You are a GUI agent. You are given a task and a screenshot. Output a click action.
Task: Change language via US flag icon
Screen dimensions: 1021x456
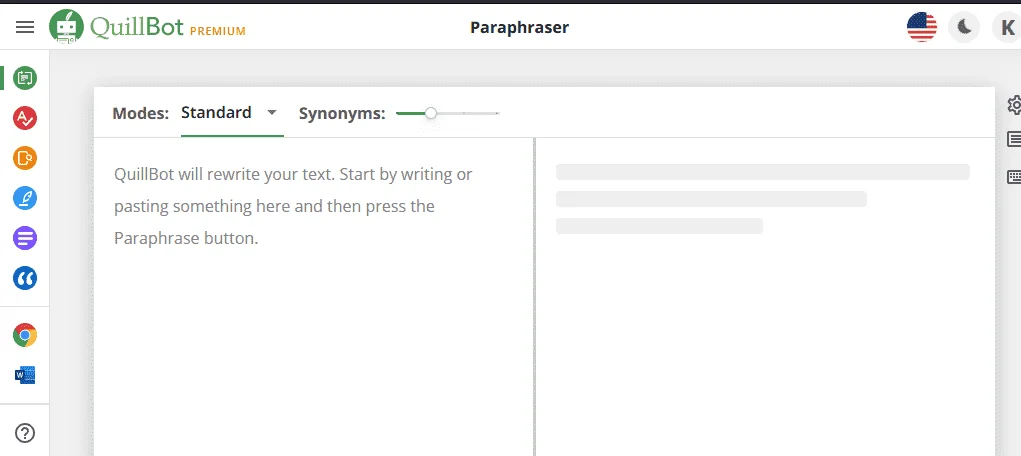(921, 27)
